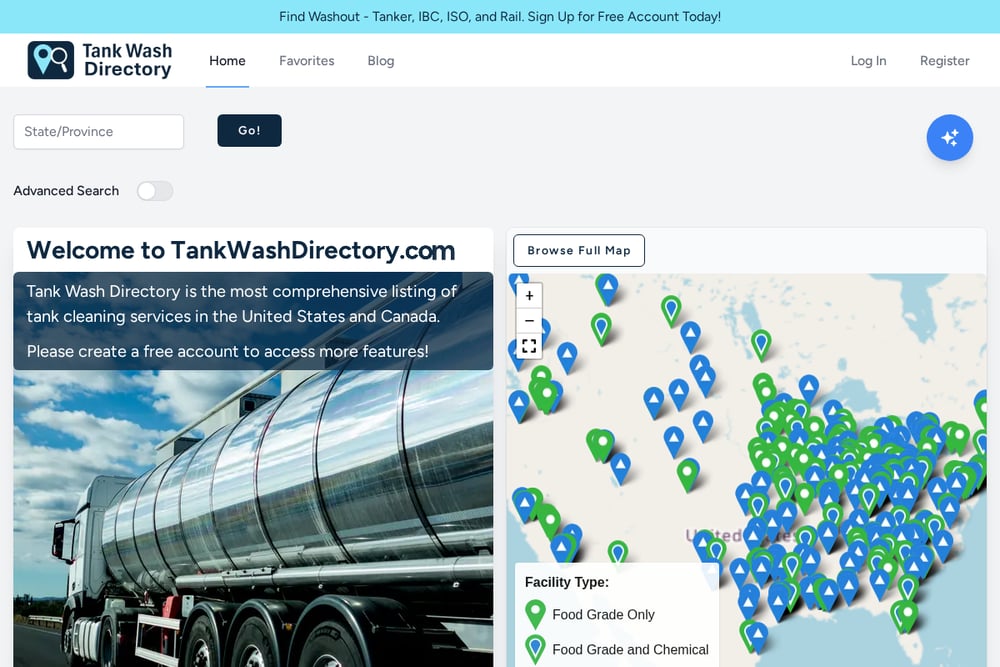This screenshot has width=1000, height=667.
Task: Click the Welcome to TankWashDirectory.com heading
Action: [x=241, y=250]
